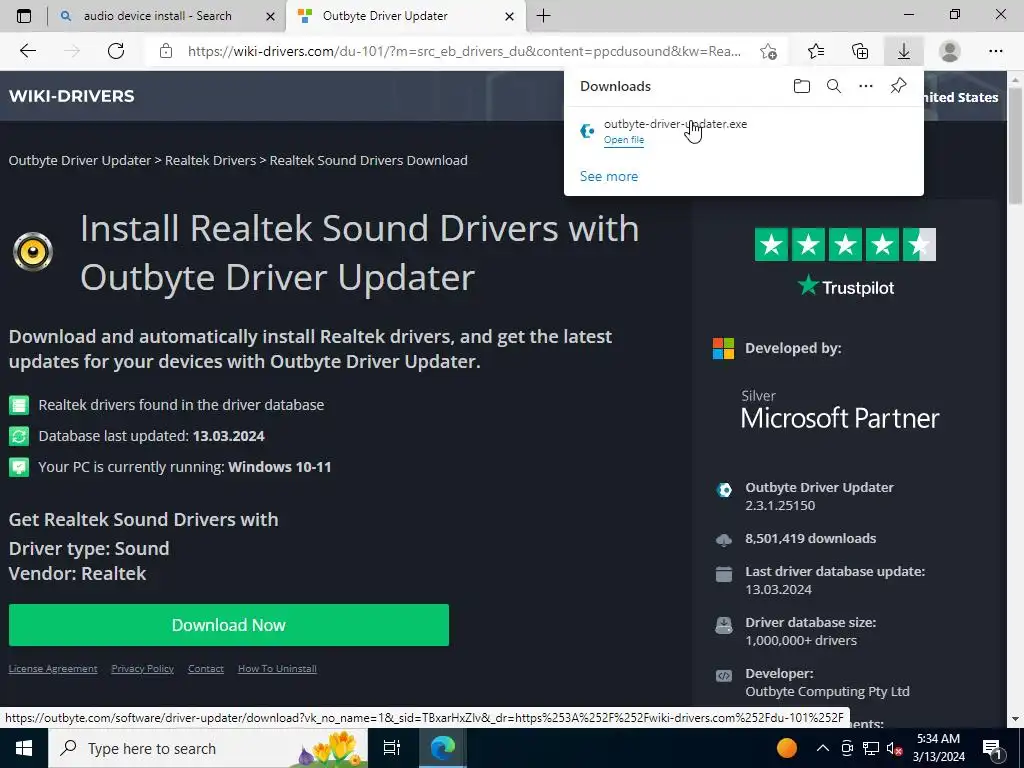Toggle the Downloads toolbar button
Viewport: 1024px width, 768px height.
coord(904,51)
